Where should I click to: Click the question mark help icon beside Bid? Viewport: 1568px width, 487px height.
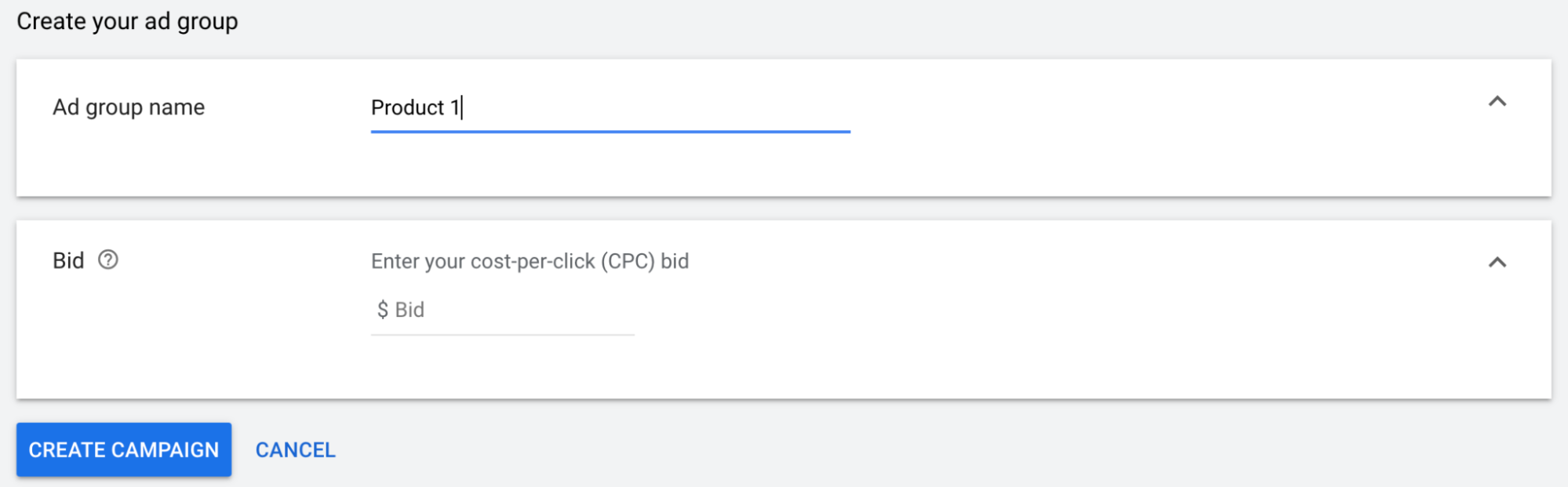click(x=108, y=260)
